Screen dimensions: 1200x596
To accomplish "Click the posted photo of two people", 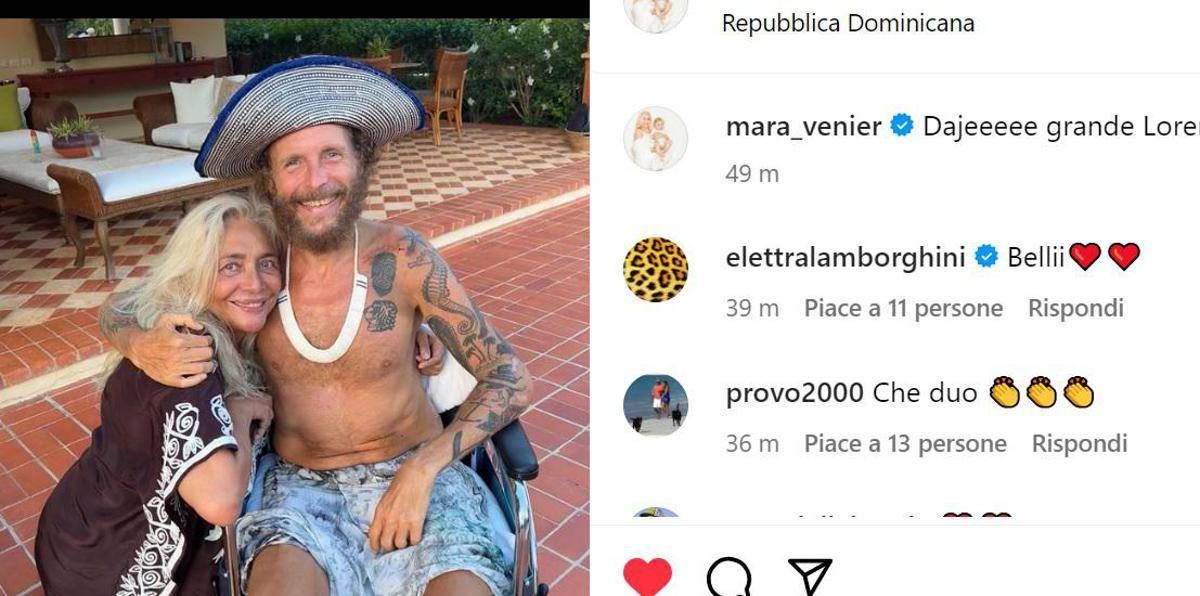I will 295,307.
